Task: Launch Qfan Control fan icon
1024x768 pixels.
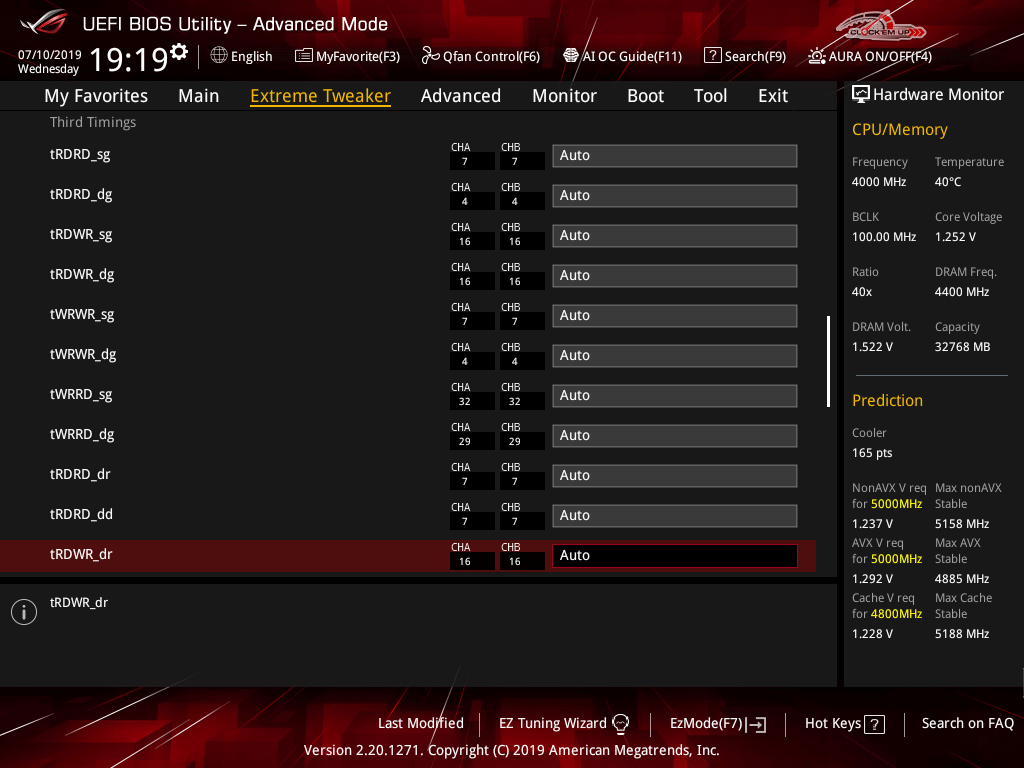Action: click(430, 56)
